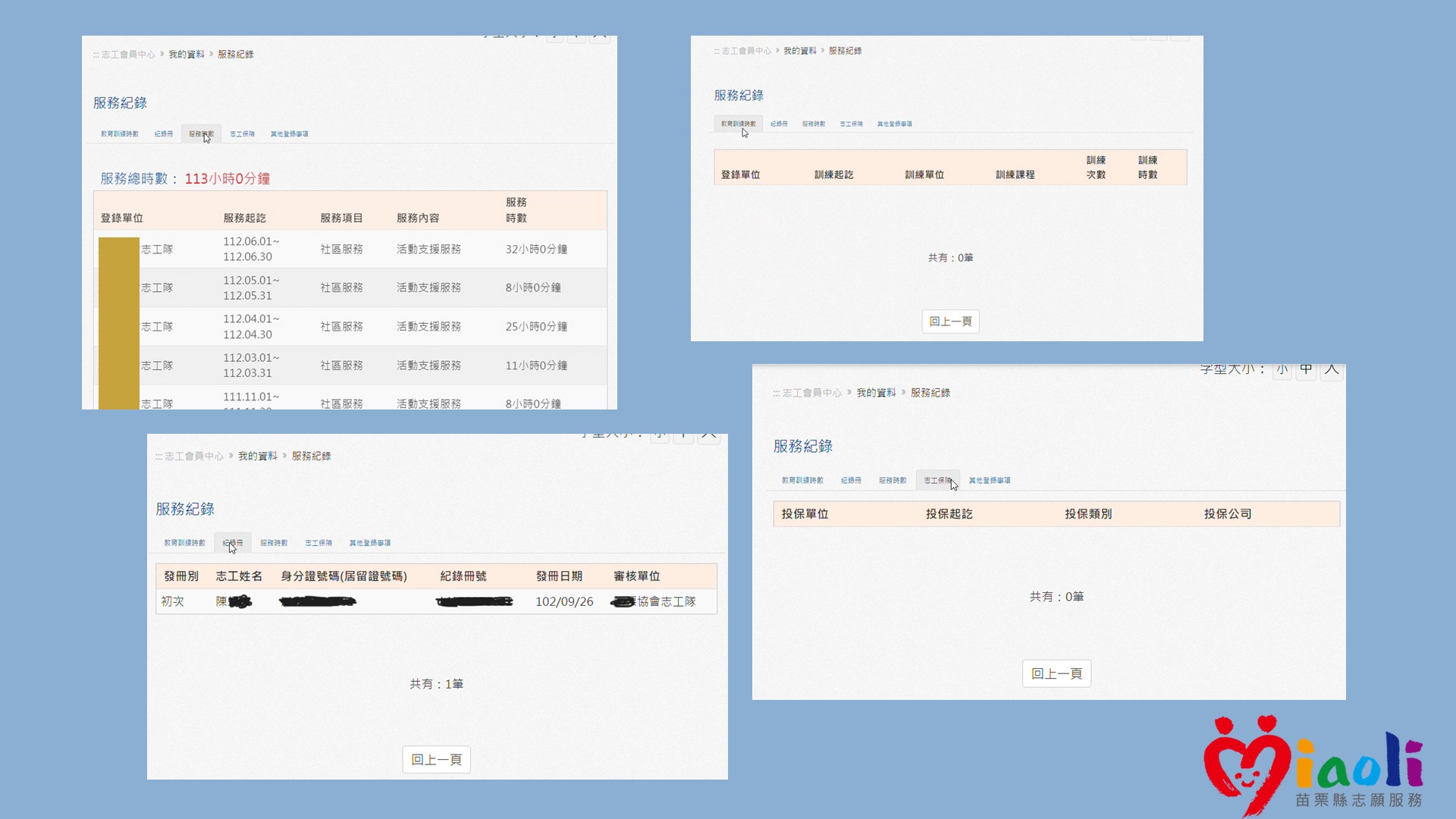Click the 投保單位 column header

[805, 514]
